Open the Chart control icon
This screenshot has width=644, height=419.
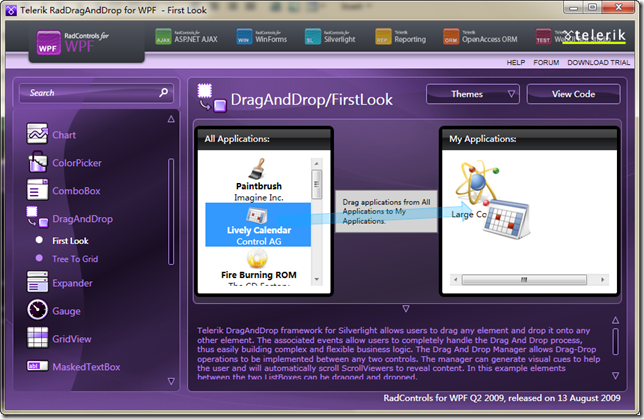37,134
